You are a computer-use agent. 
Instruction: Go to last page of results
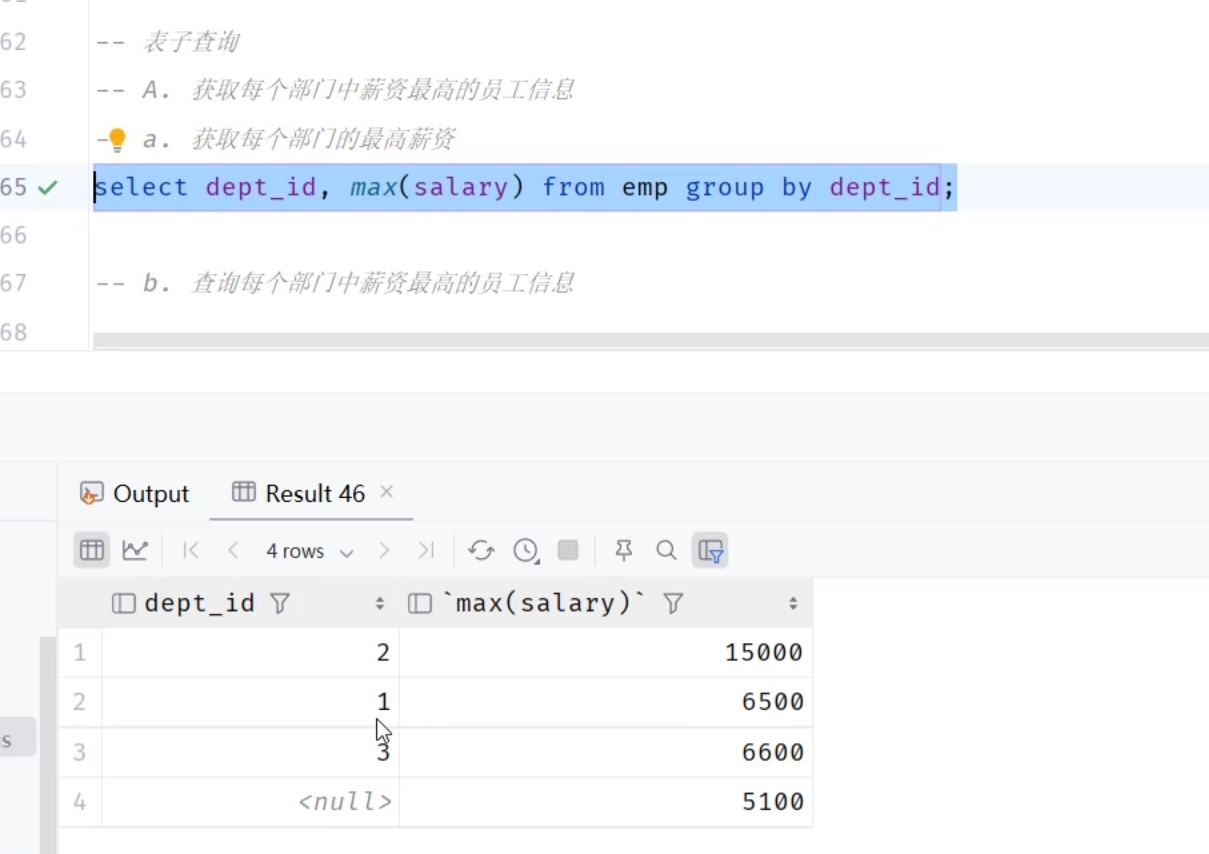[426, 550]
